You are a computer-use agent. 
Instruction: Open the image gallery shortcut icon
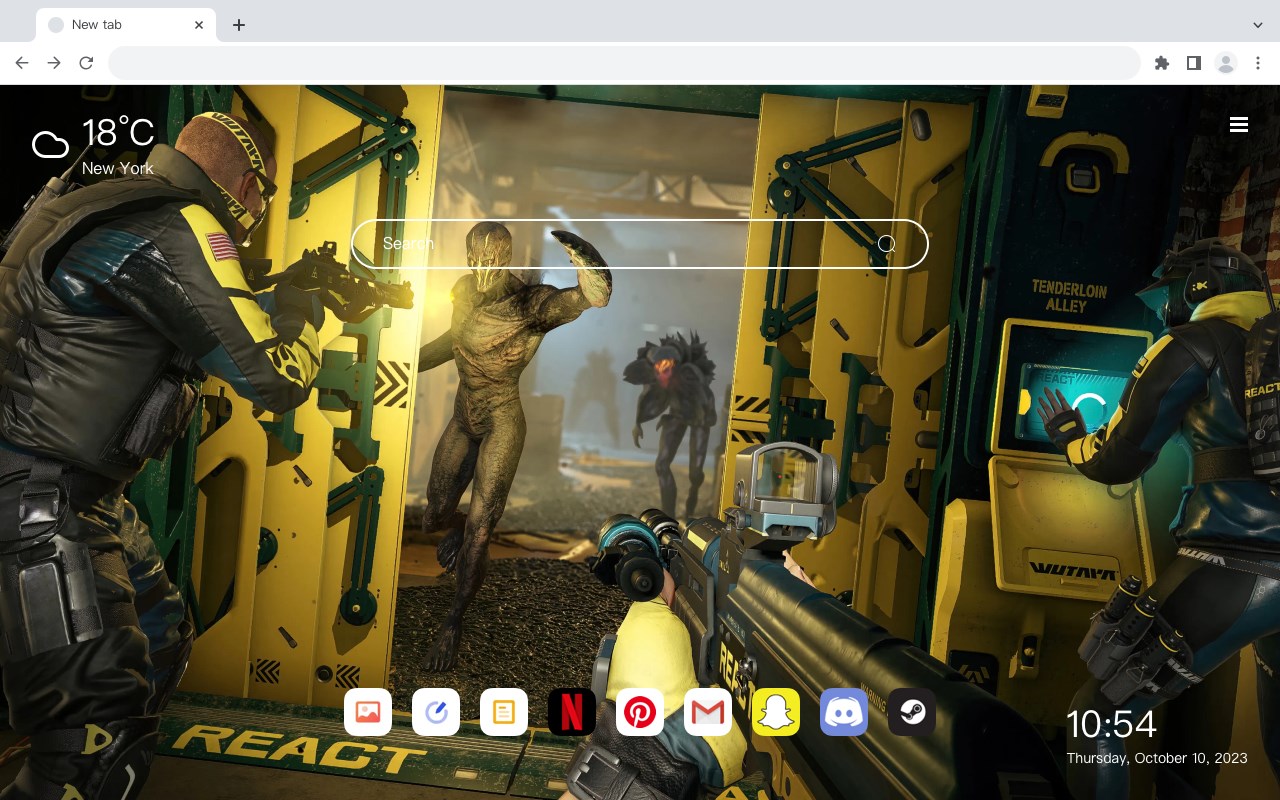368,712
